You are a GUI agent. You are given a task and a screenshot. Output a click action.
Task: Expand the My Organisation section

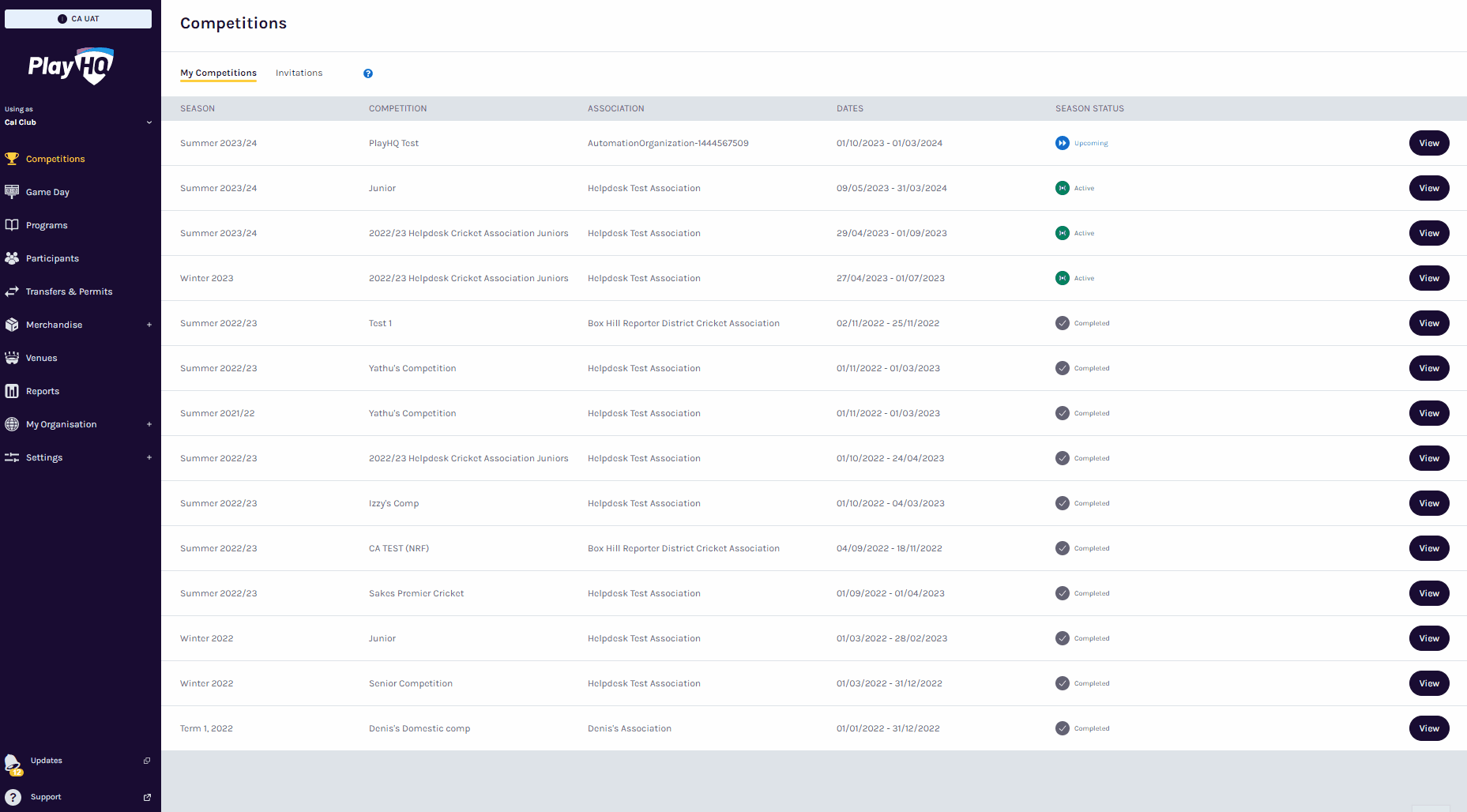coord(149,424)
